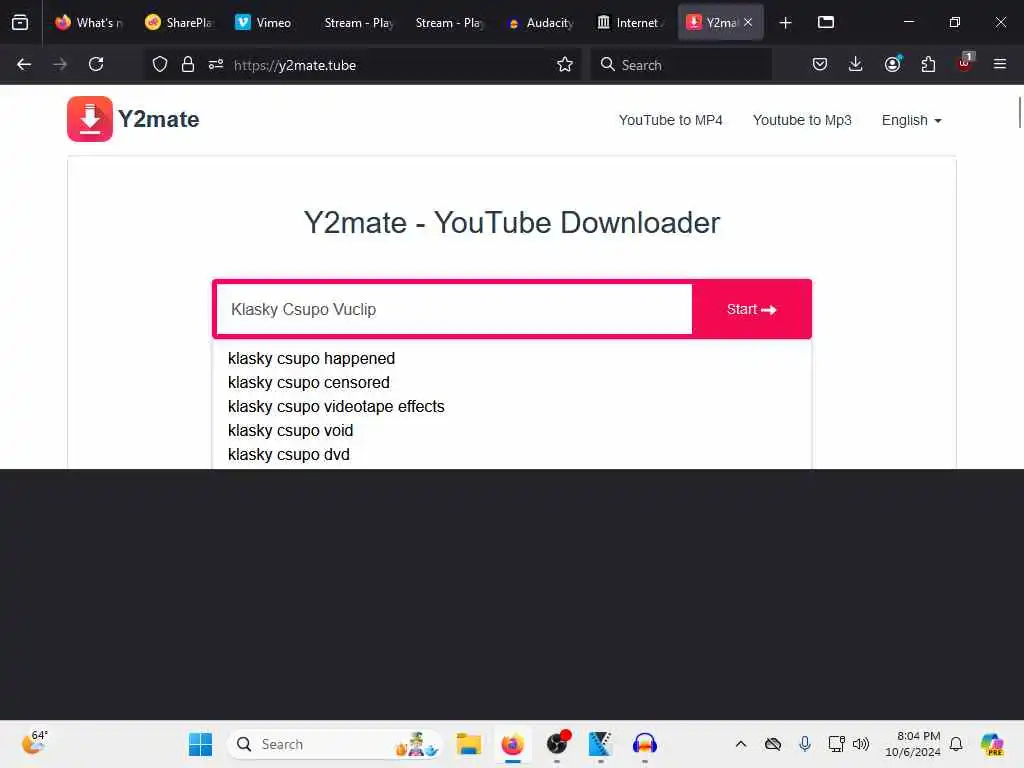Click the Firefox taskbar icon
Image resolution: width=1024 pixels, height=768 pixels.
513,744
